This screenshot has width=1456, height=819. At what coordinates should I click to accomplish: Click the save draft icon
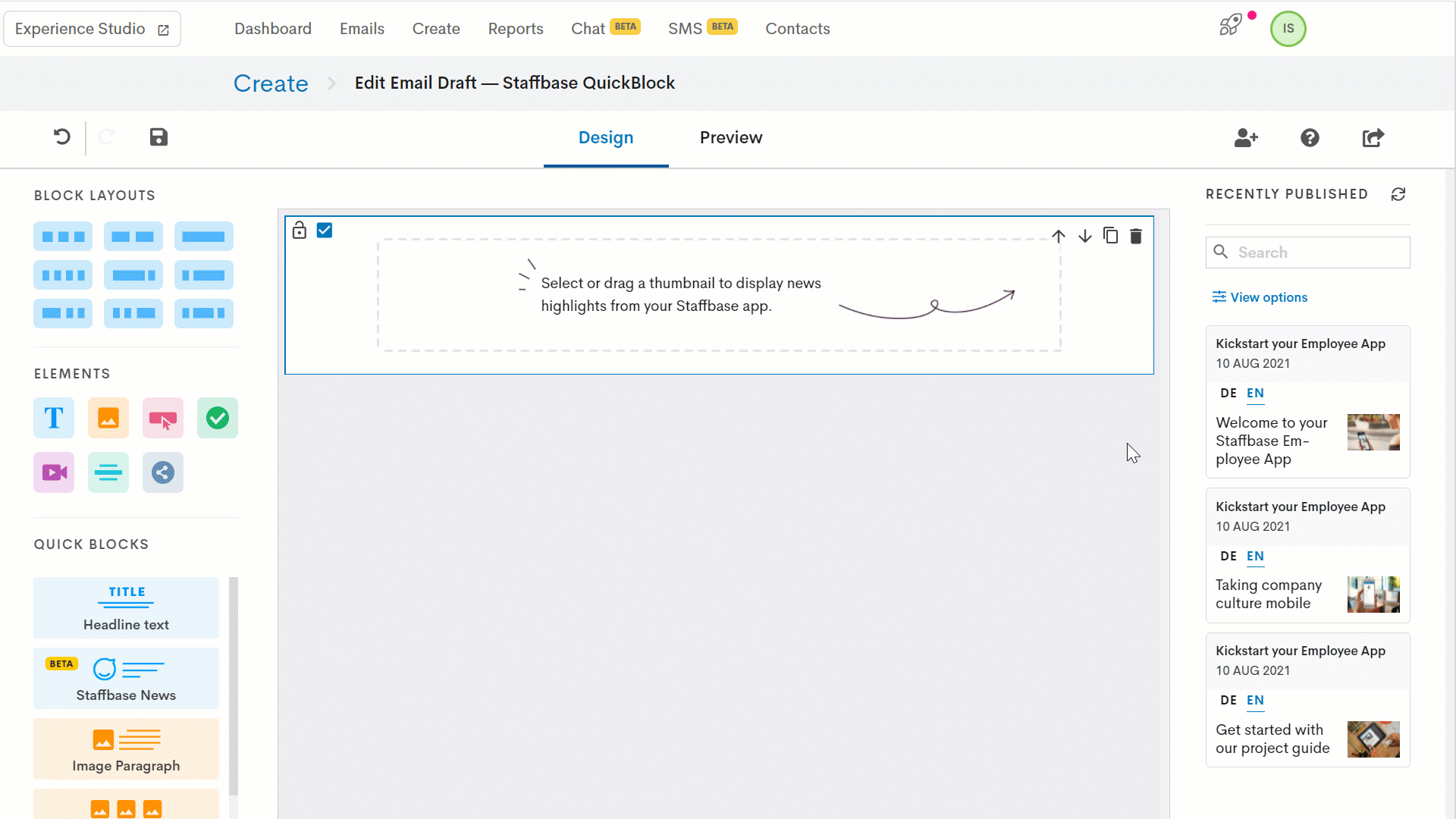(x=158, y=137)
